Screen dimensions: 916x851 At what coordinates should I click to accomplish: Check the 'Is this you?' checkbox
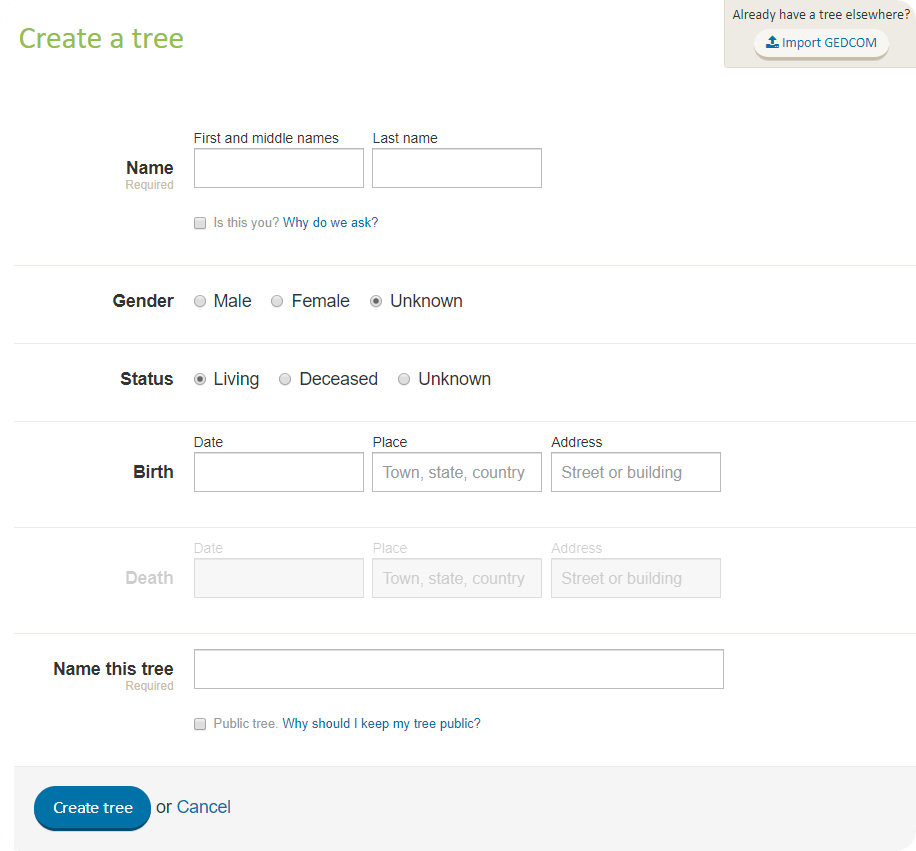pyautogui.click(x=200, y=223)
